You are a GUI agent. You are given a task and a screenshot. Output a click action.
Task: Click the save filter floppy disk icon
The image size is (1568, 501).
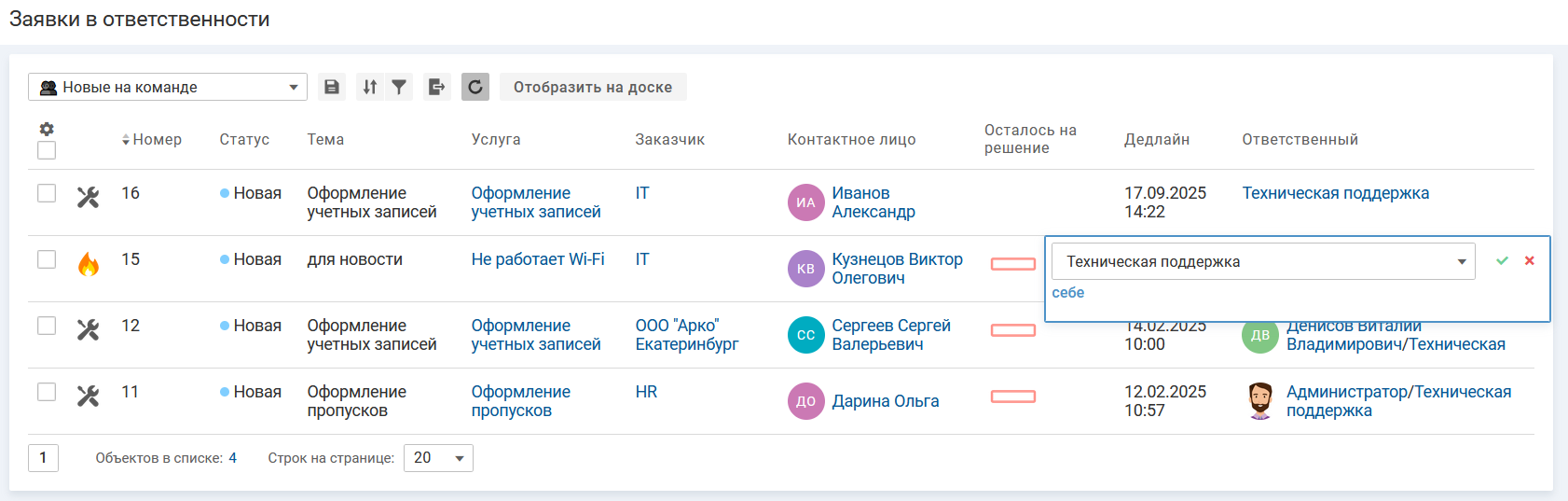331,87
